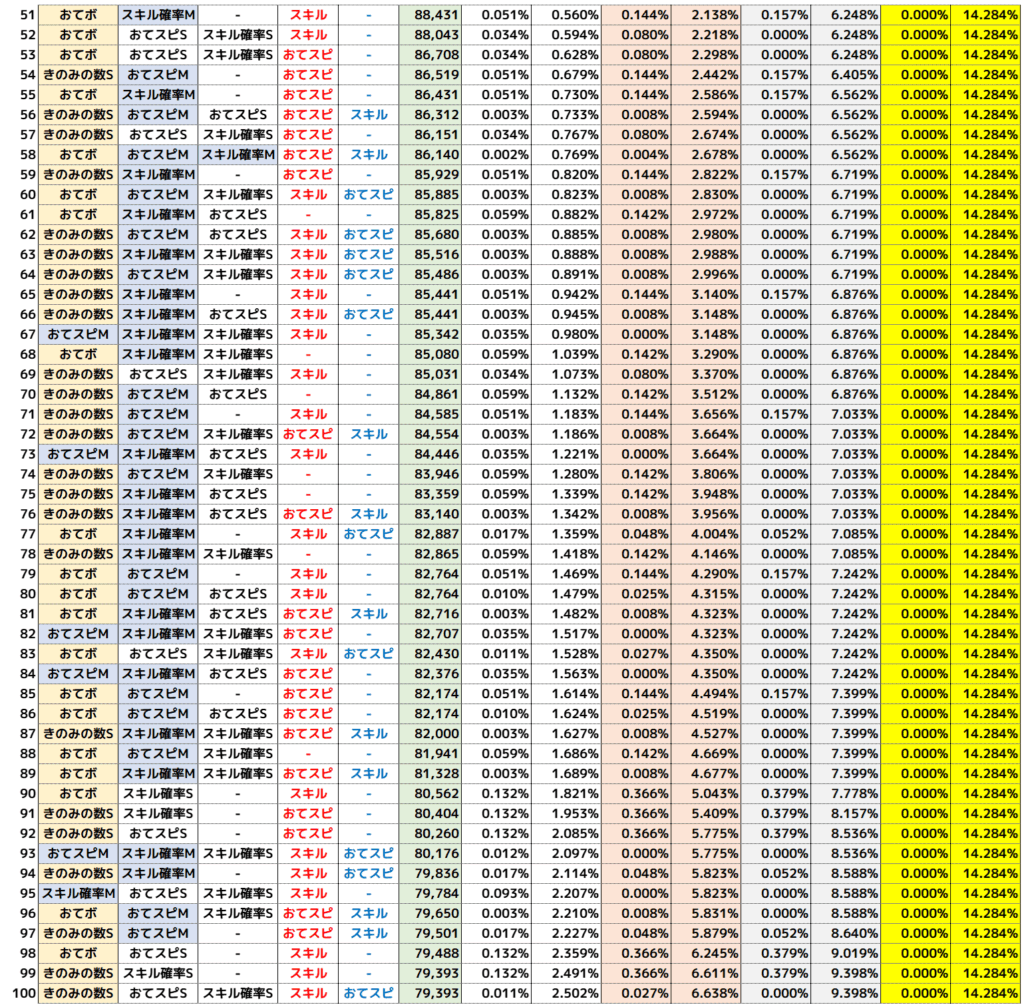Click the yellow 14.284% cell in row 51
This screenshot has width=1024, height=1007.
989,15
